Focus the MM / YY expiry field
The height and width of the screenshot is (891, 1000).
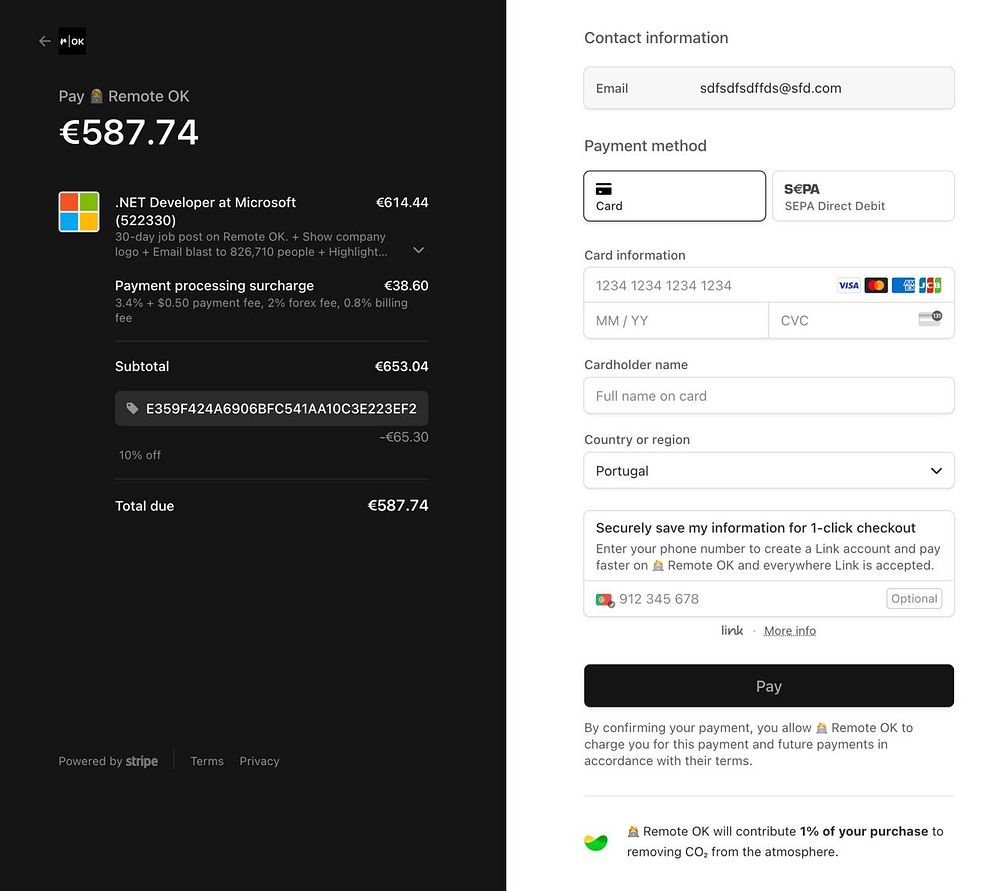click(676, 320)
